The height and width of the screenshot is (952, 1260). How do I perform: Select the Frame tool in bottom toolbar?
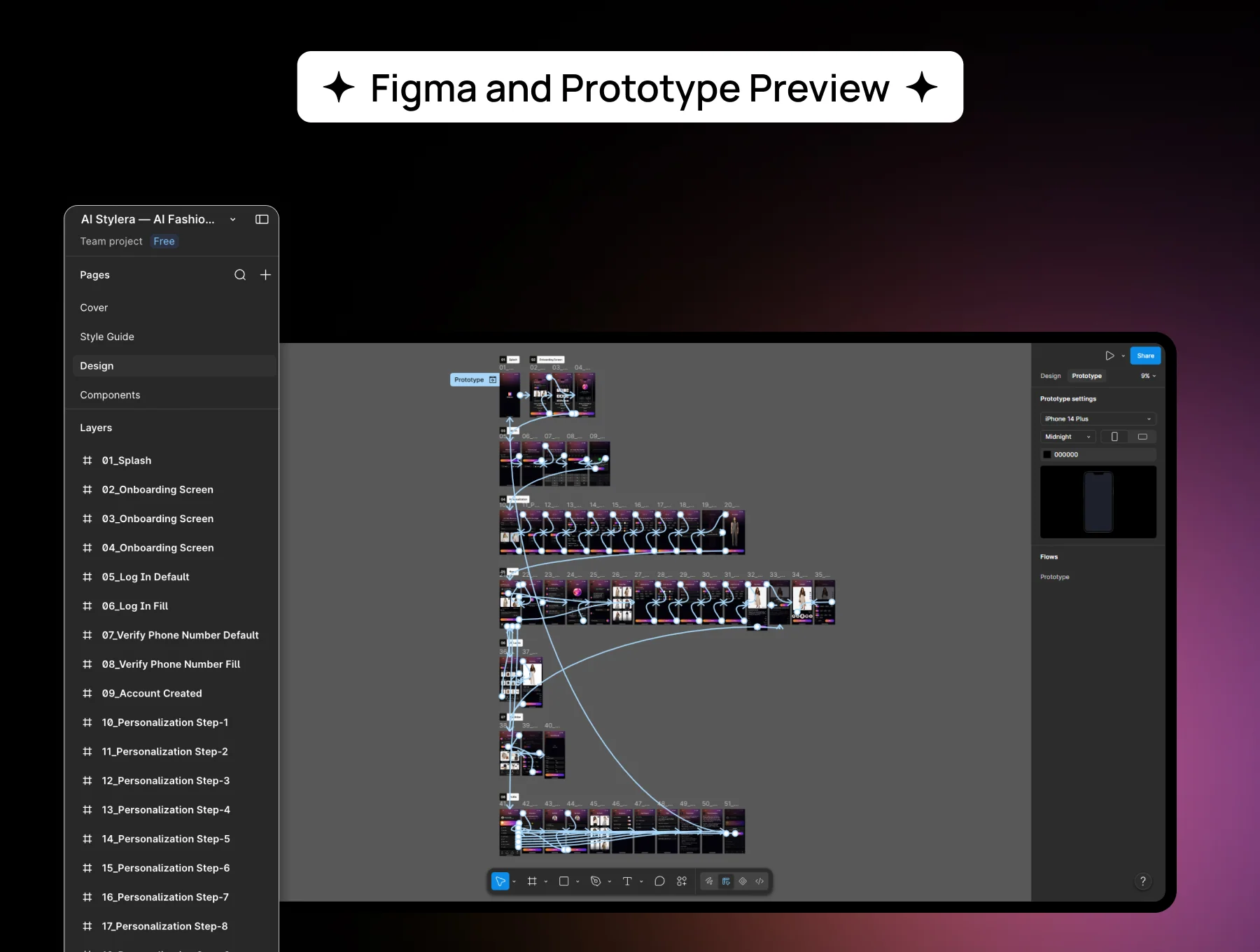click(532, 881)
